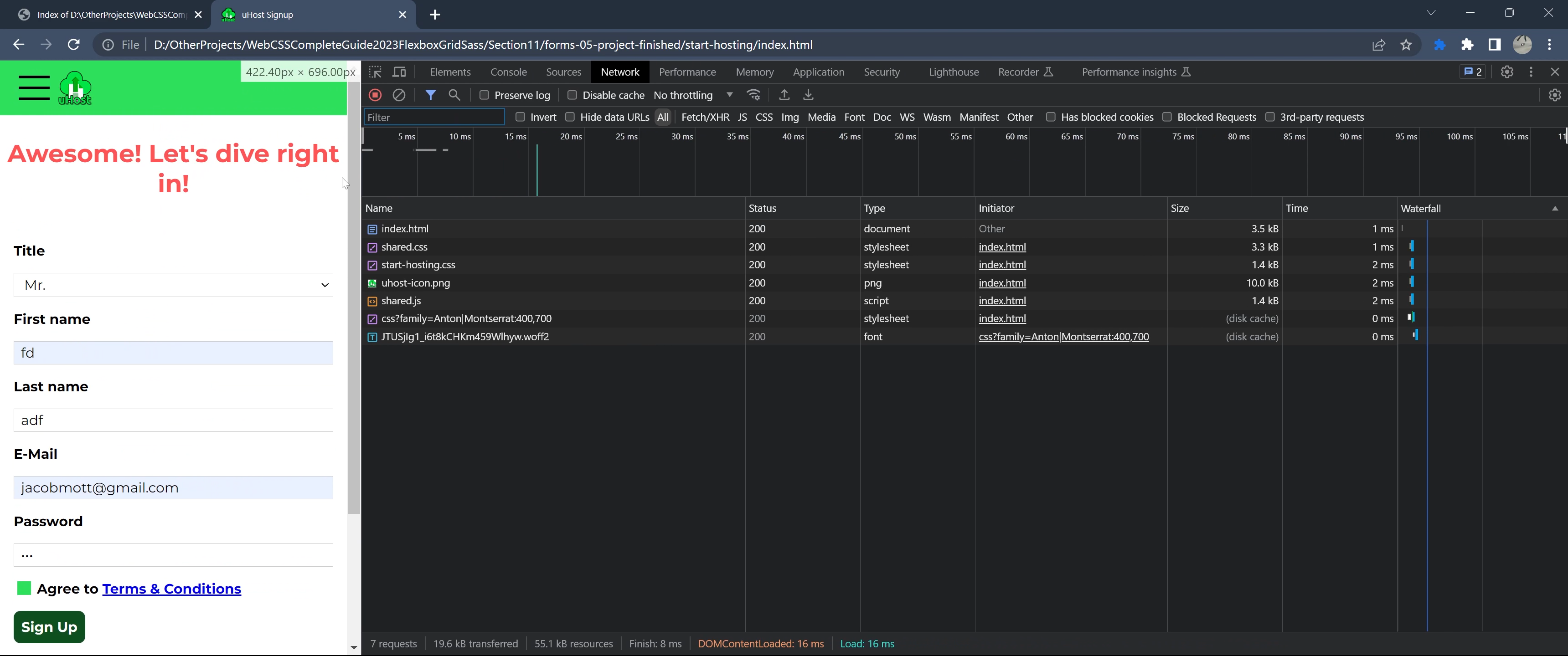Open network search with the magnifier icon
Image resolution: width=1568 pixels, height=656 pixels.
(454, 95)
